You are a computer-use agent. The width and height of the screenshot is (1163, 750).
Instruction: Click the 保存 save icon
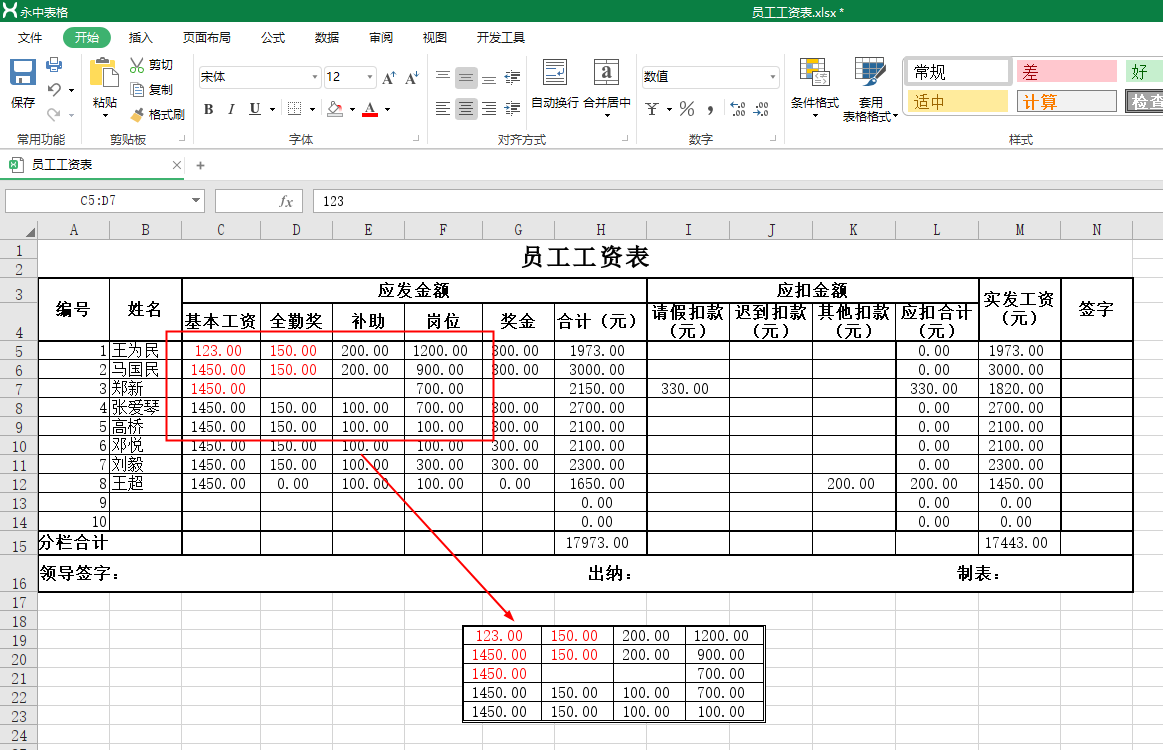coord(21,75)
